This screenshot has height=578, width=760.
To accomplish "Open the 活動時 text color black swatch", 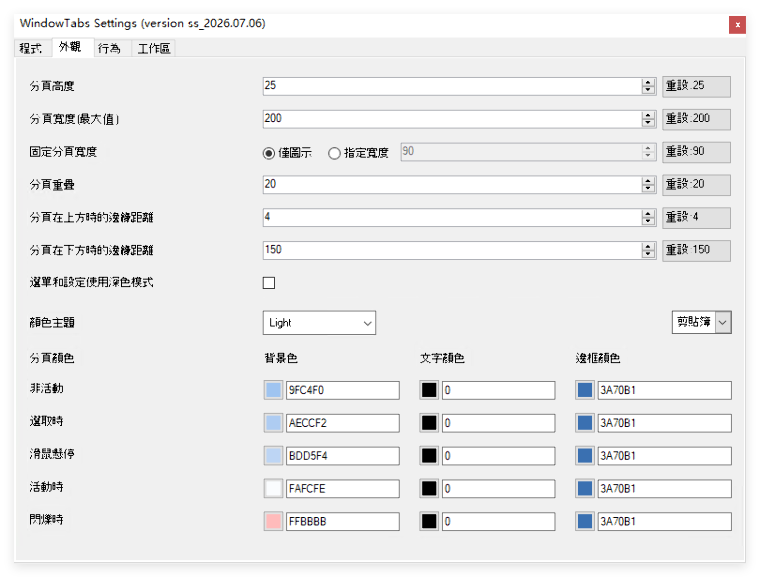I will (x=429, y=489).
